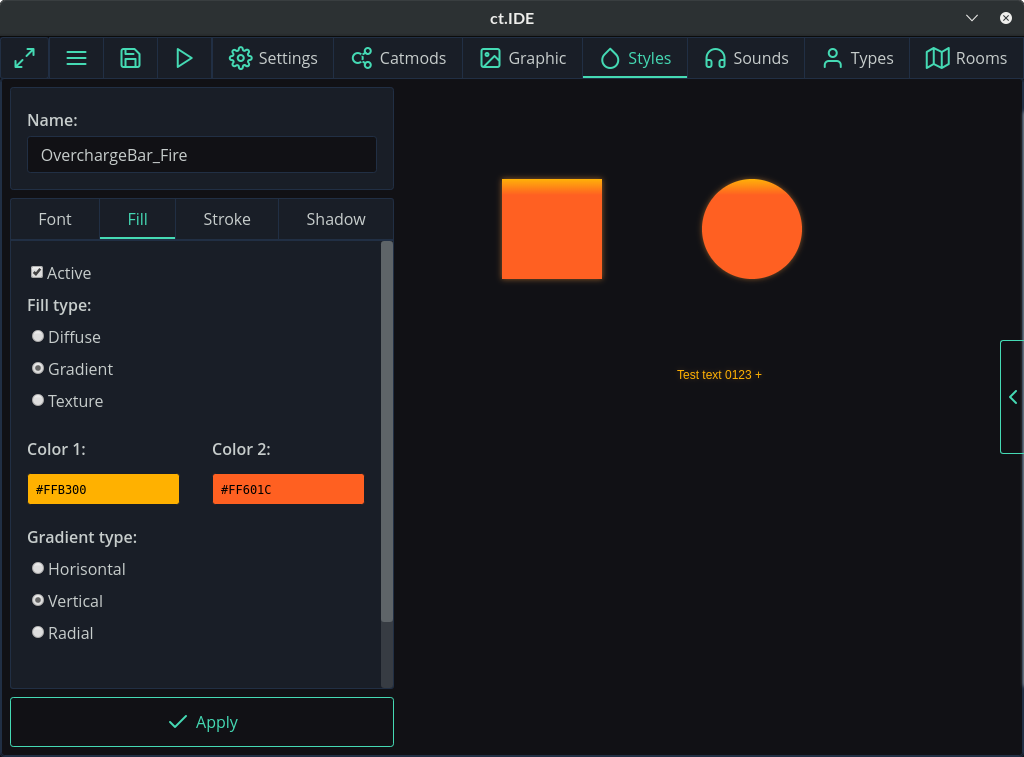Choose Texture fill type

pos(38,400)
